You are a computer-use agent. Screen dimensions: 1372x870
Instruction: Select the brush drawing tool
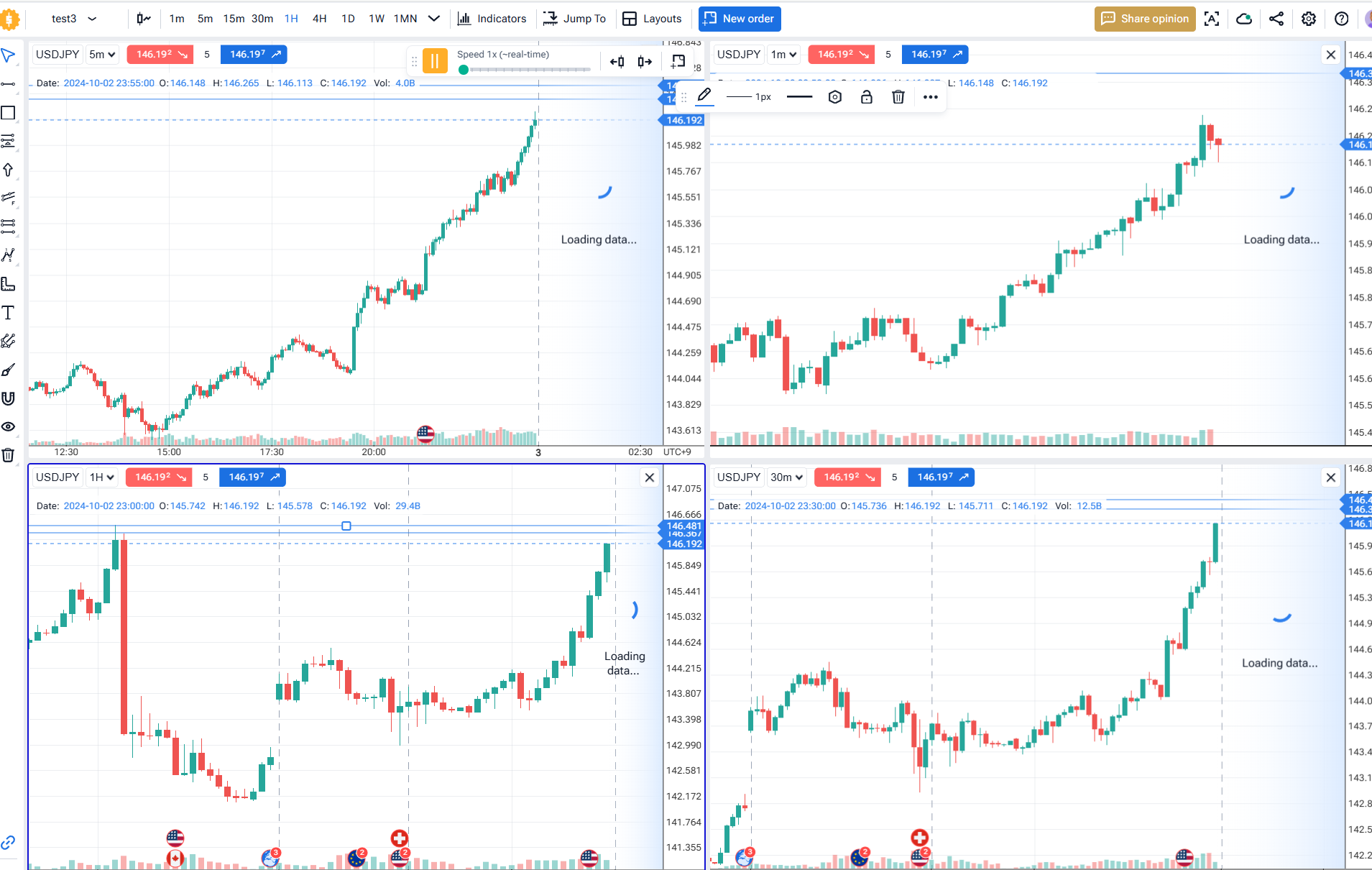tap(8, 370)
